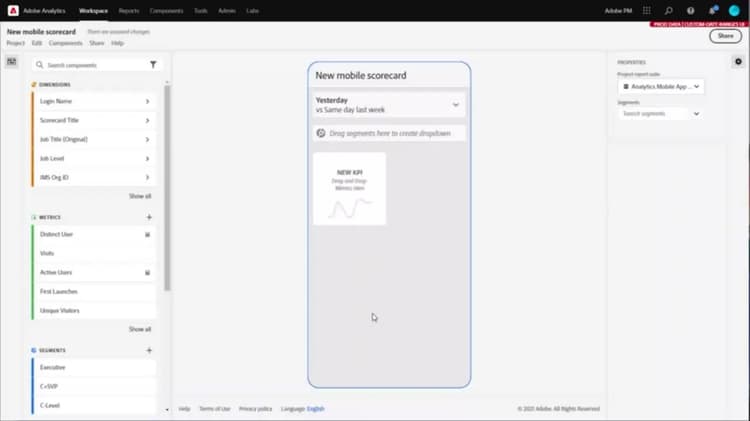Open the help question mark icon
The image size is (750, 421).
[x=691, y=11]
